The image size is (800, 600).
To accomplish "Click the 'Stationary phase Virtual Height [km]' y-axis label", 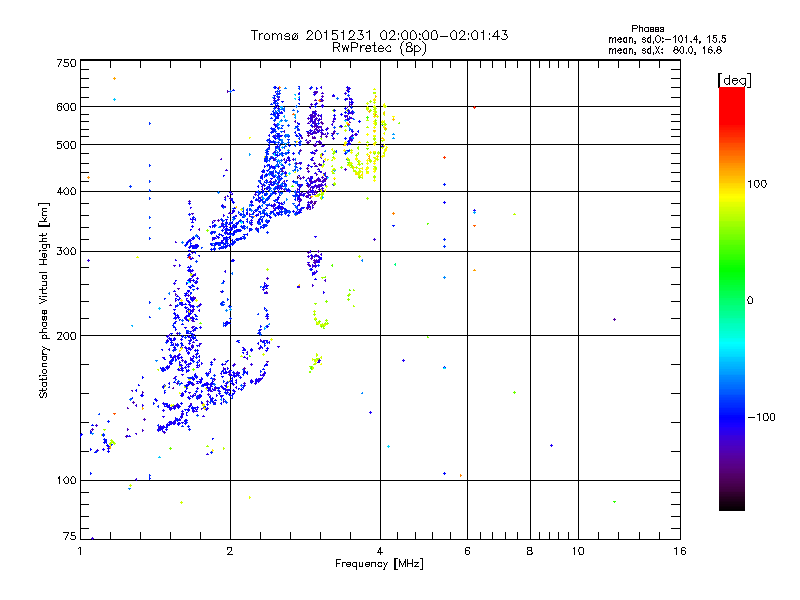I will [x=43, y=300].
